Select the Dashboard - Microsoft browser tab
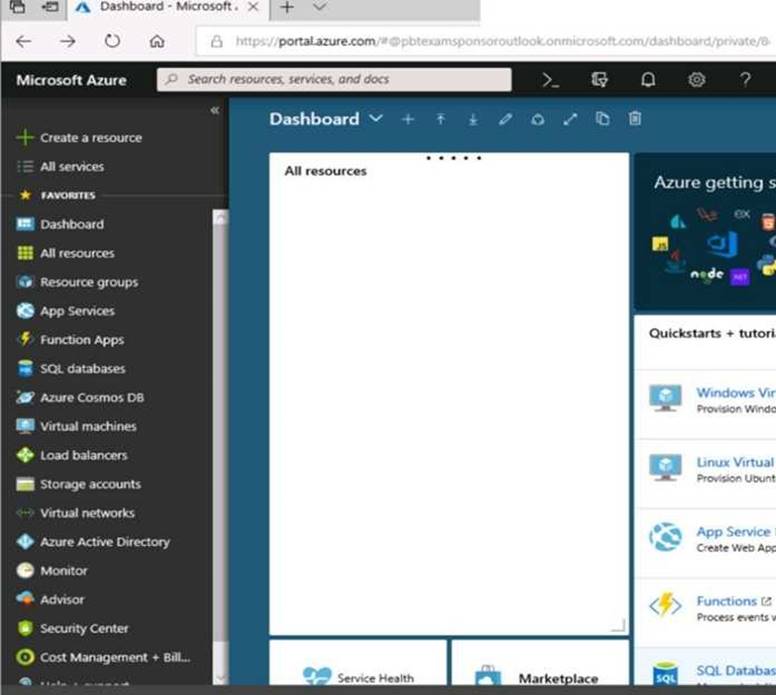 pos(167,7)
